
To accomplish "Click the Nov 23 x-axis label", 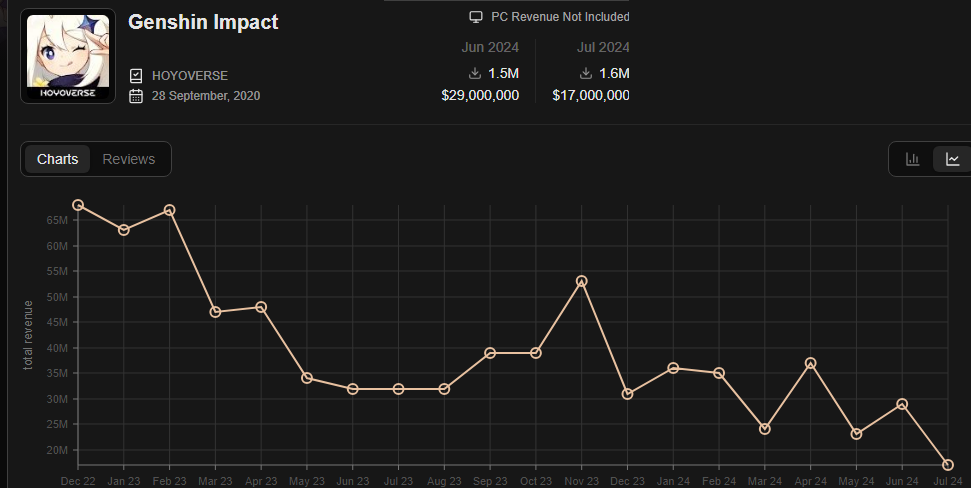I will [x=582, y=481].
